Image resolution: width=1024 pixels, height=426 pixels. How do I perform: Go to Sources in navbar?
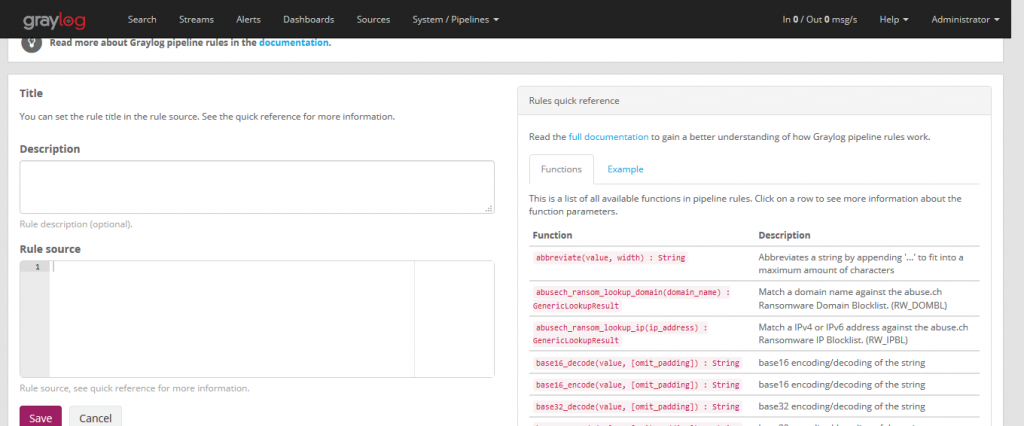click(x=373, y=19)
